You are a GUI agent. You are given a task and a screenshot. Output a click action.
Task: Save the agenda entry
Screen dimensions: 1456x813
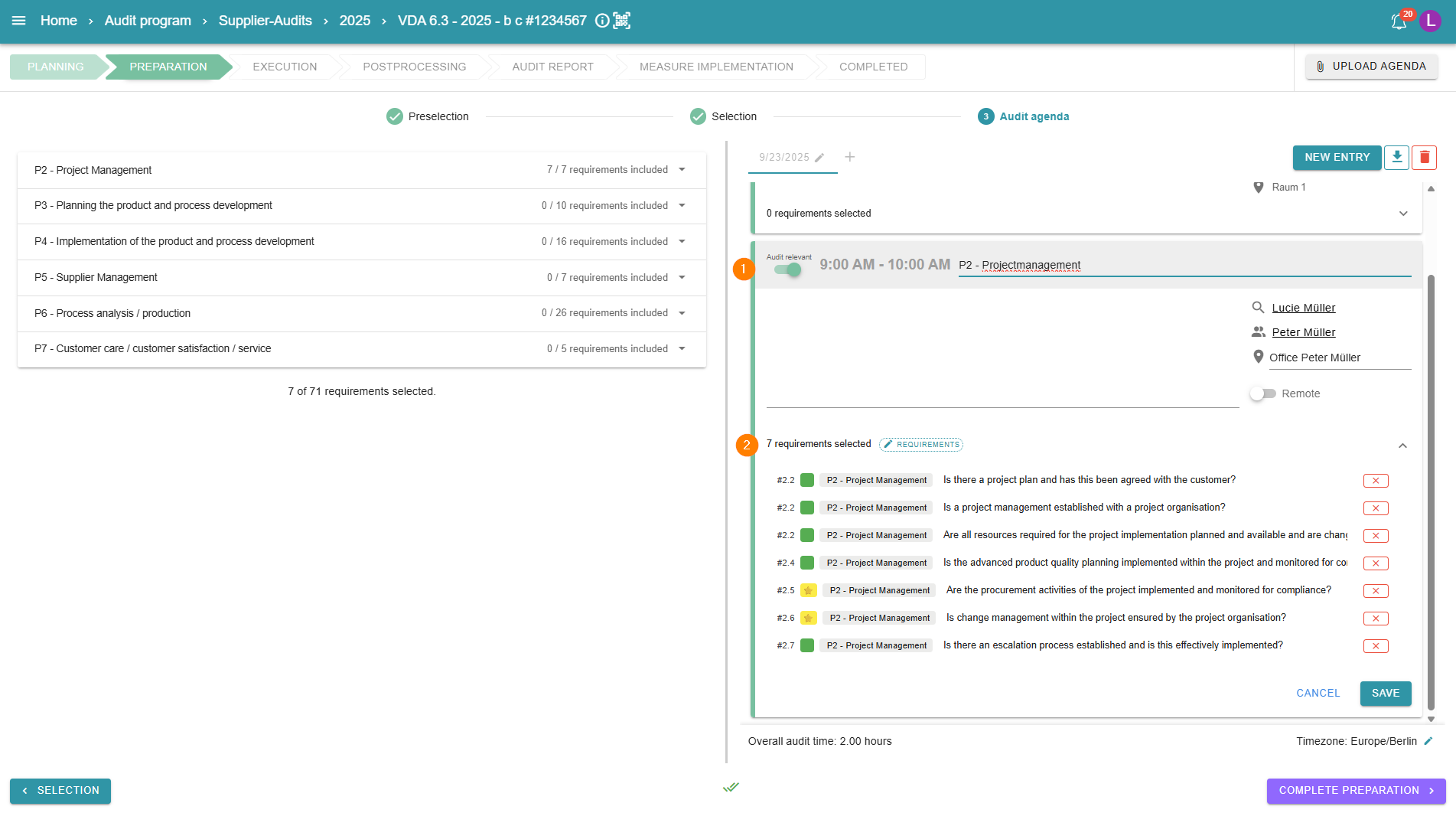tap(1385, 693)
